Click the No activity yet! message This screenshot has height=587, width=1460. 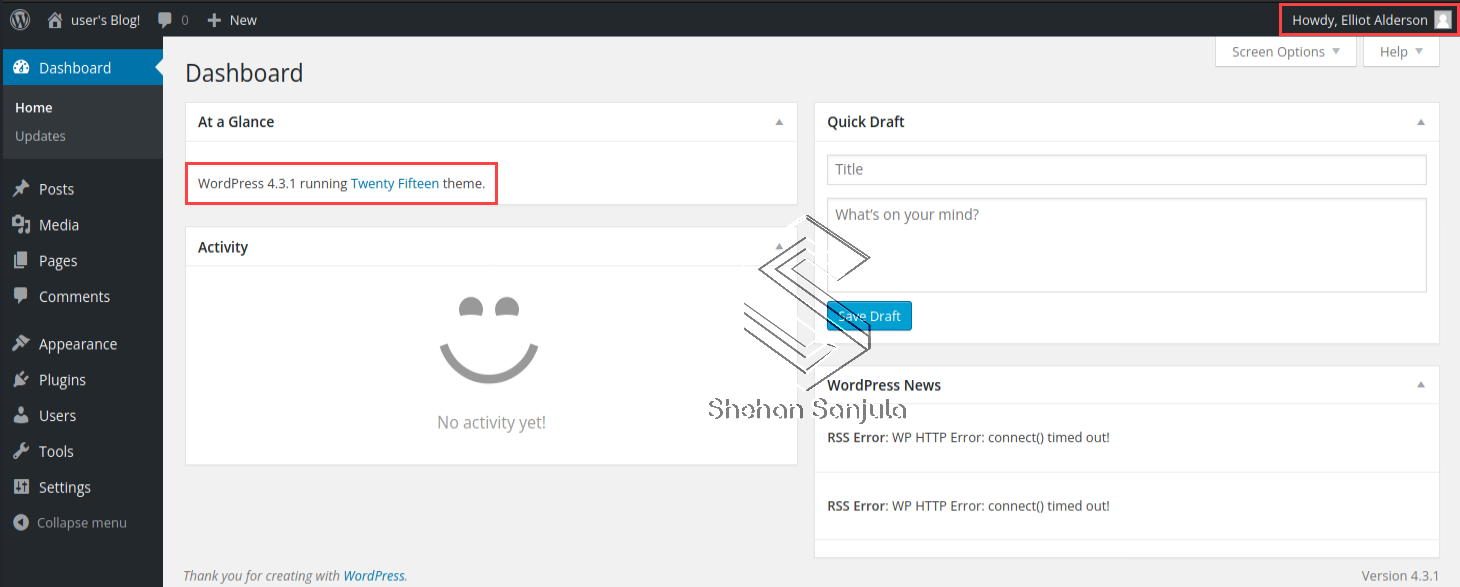(x=491, y=423)
